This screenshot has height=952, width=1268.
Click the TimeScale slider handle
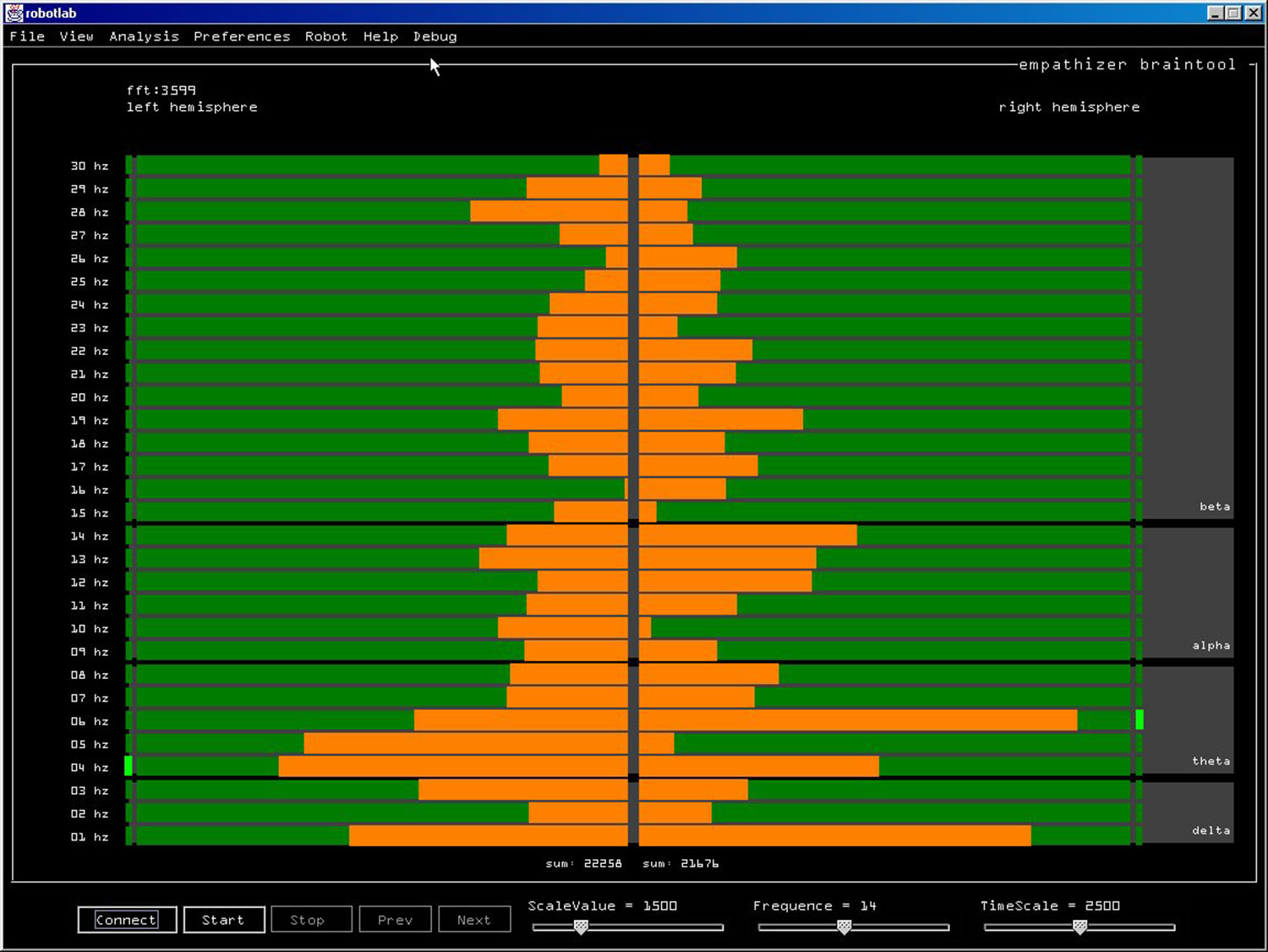click(1079, 927)
